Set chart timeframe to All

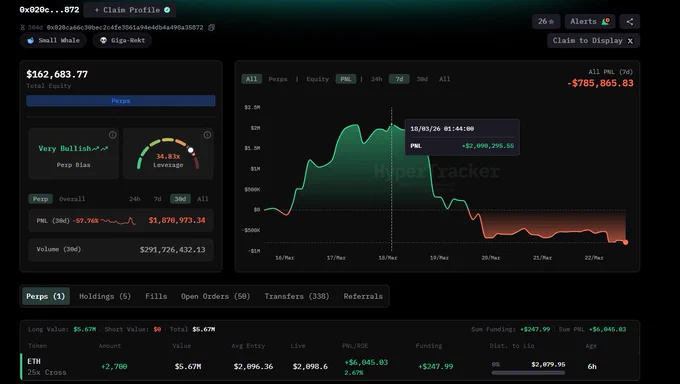[445, 79]
